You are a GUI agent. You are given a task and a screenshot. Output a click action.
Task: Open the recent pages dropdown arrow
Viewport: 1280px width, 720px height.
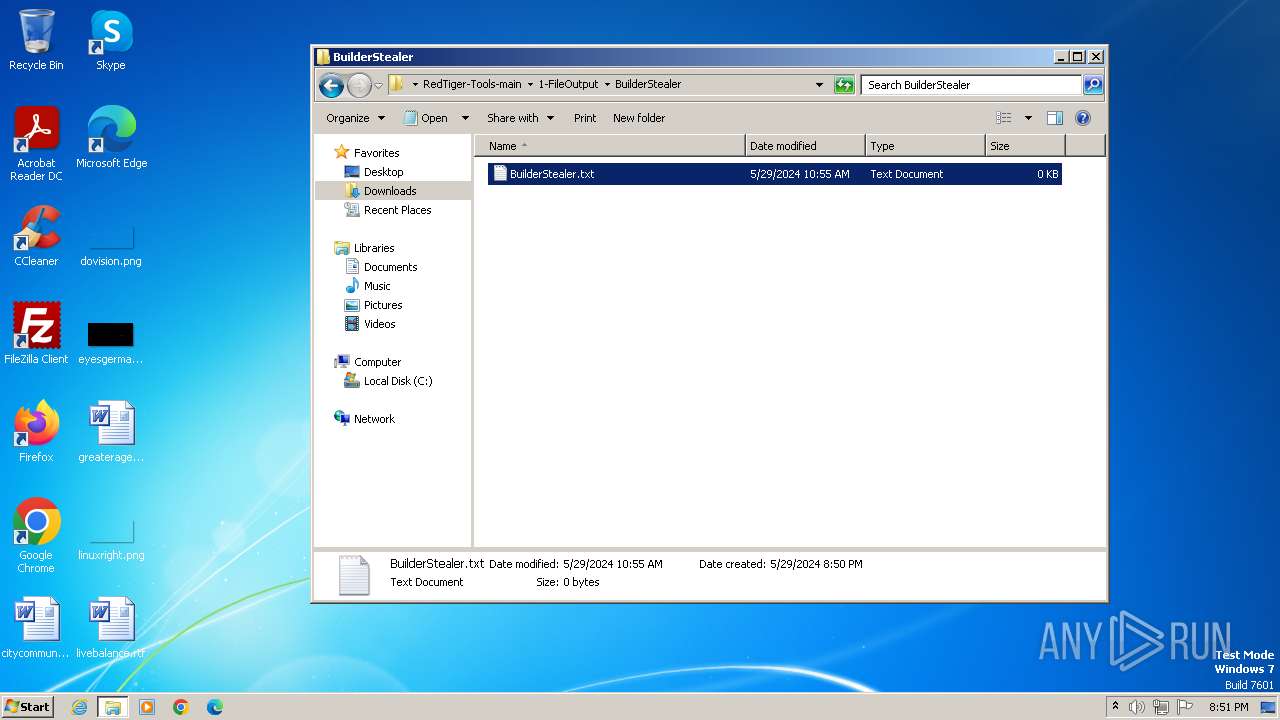(x=378, y=86)
